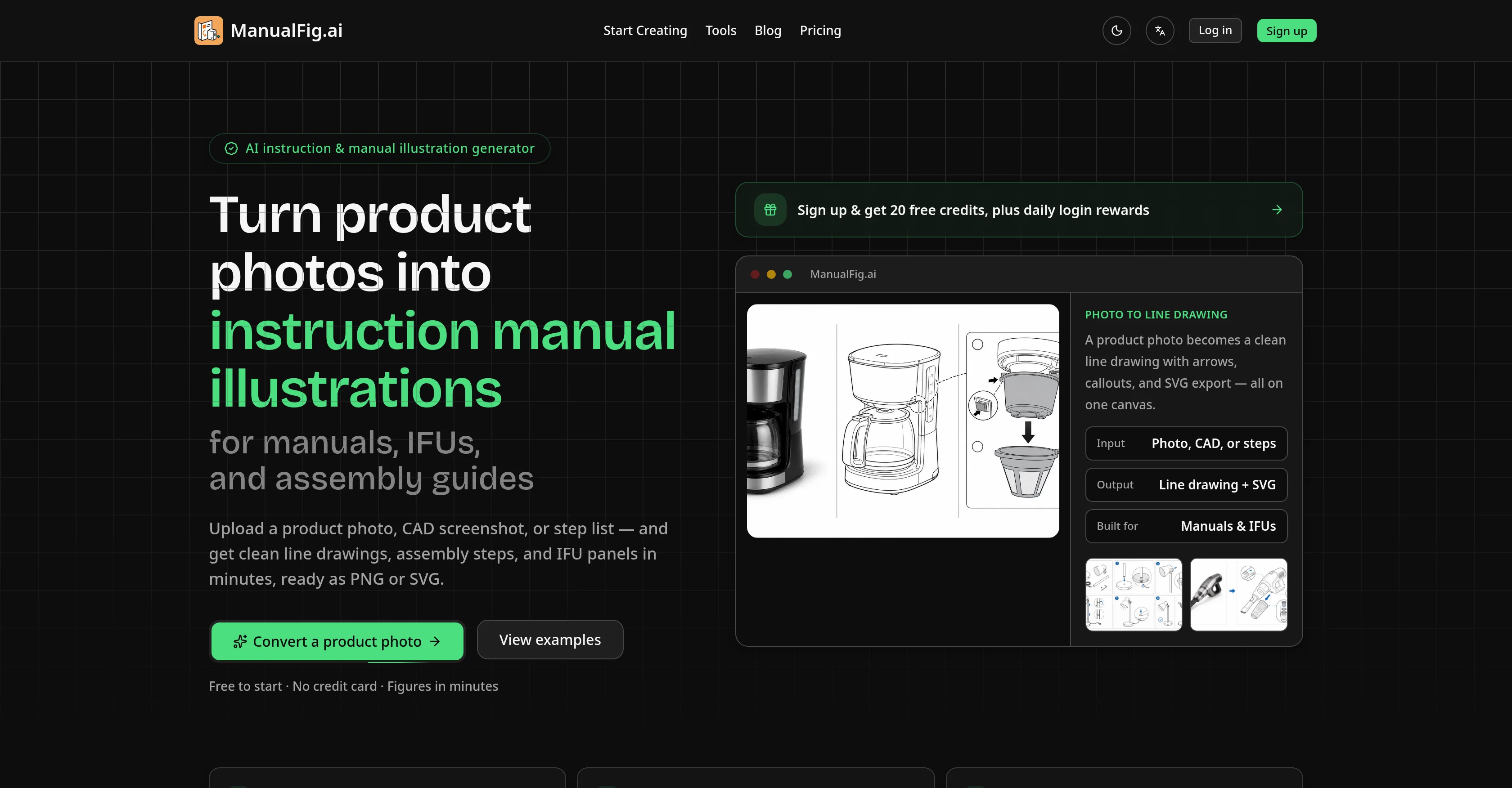Select the handheld vacuum example thumbnail

(x=1238, y=595)
